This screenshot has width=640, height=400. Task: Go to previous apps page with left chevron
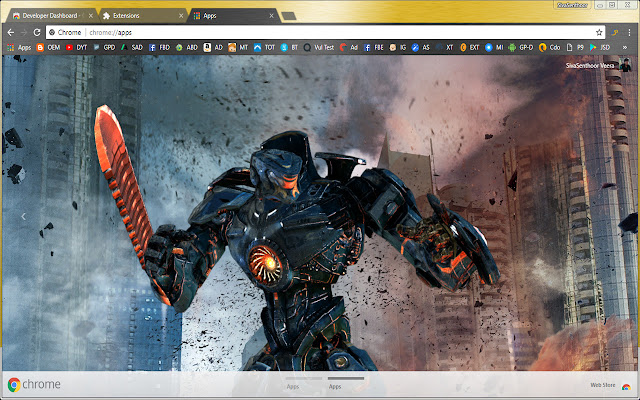(x=23, y=216)
